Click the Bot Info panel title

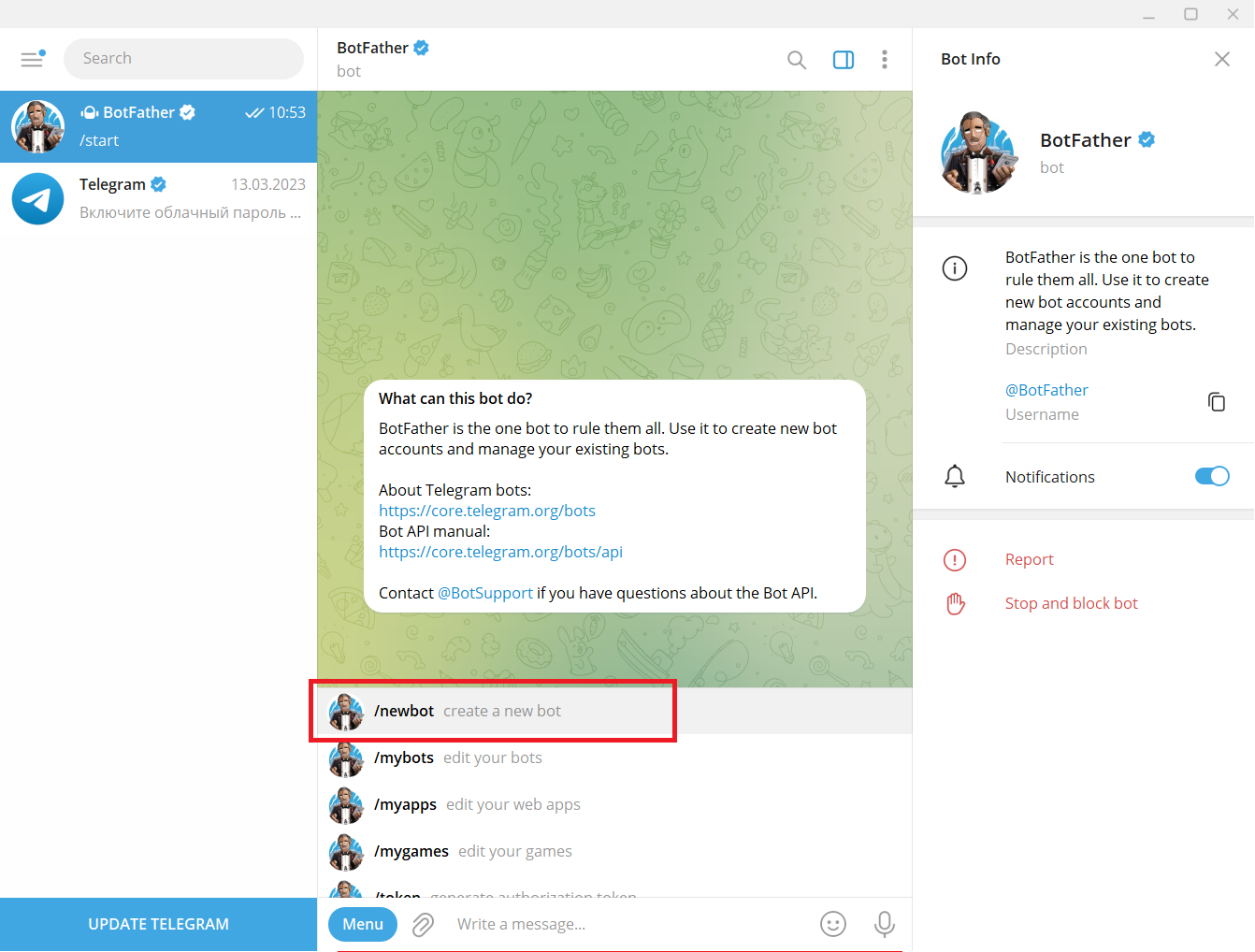click(x=971, y=59)
